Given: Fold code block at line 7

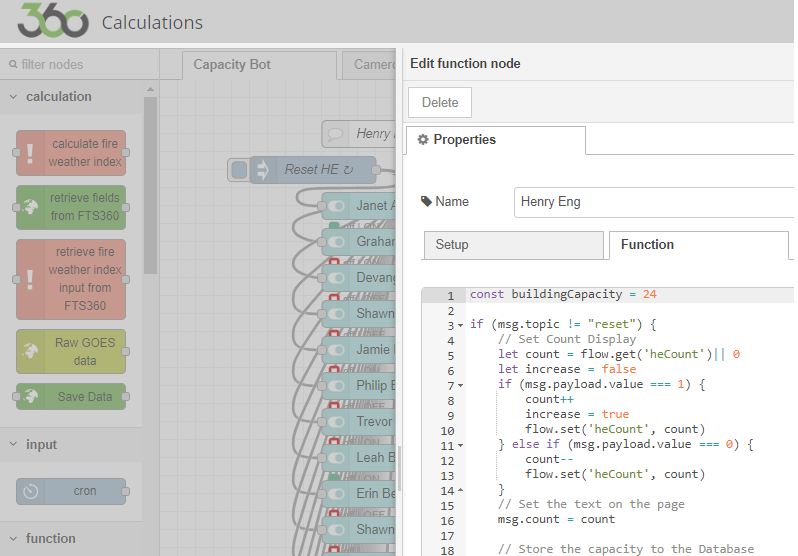Looking at the screenshot, I should (x=461, y=385).
